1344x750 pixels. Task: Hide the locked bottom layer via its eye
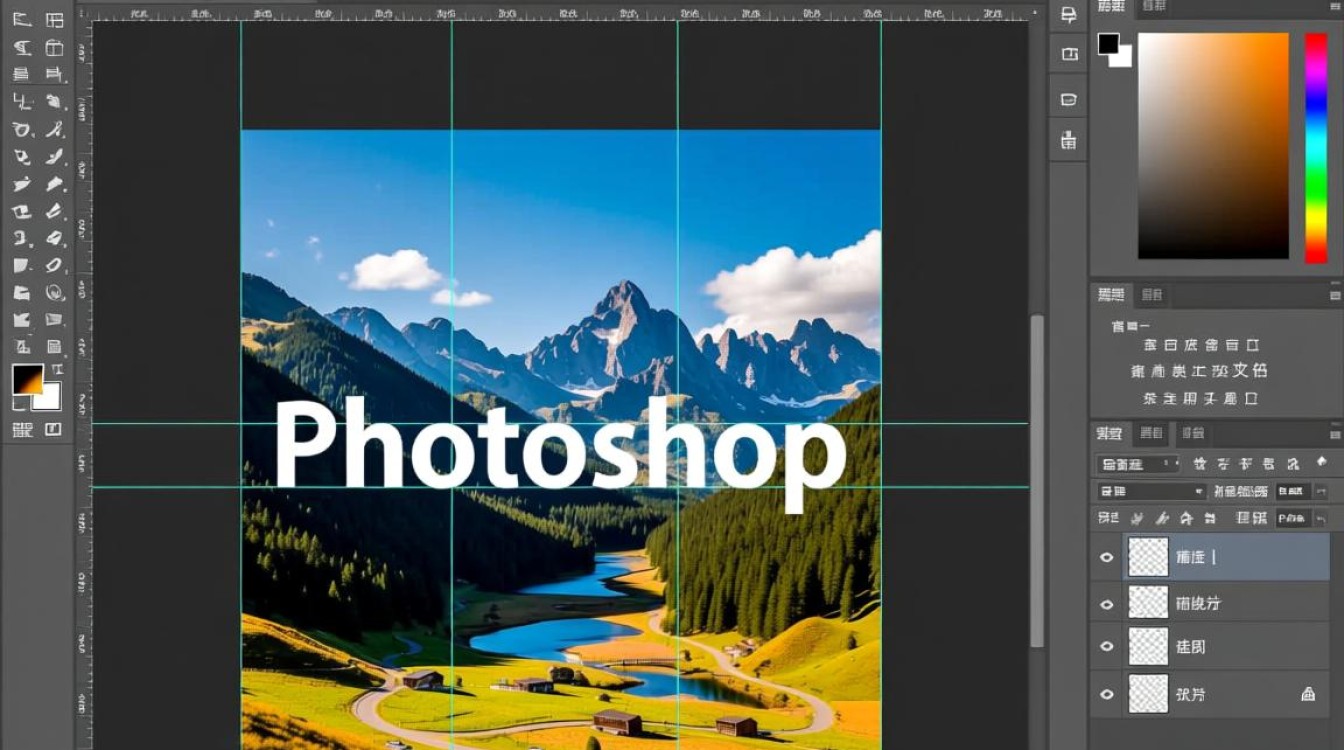1106,693
